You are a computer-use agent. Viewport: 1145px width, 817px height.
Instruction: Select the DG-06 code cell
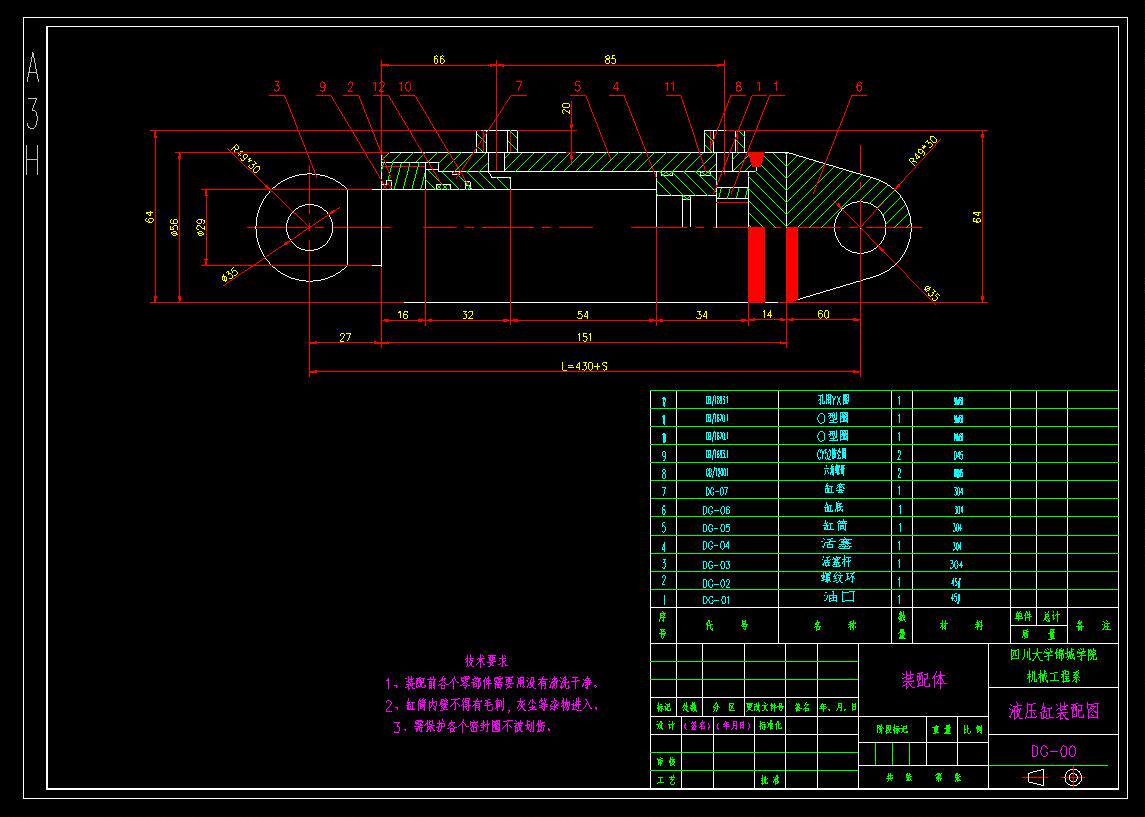(716, 510)
